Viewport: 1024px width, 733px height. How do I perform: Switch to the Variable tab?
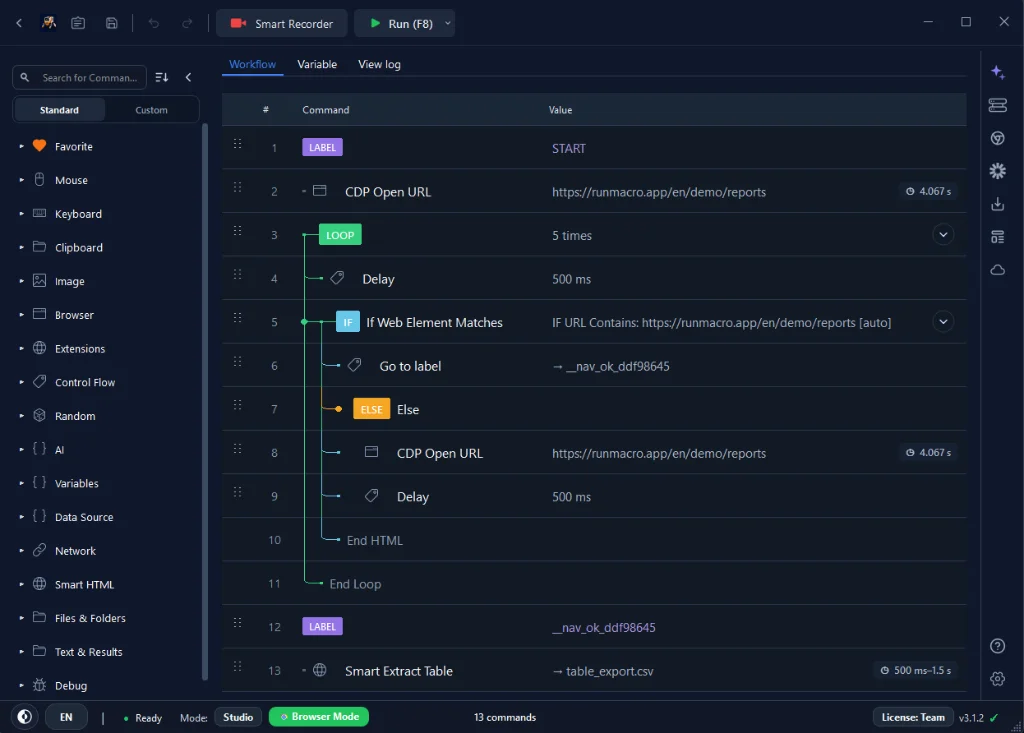[x=317, y=64]
